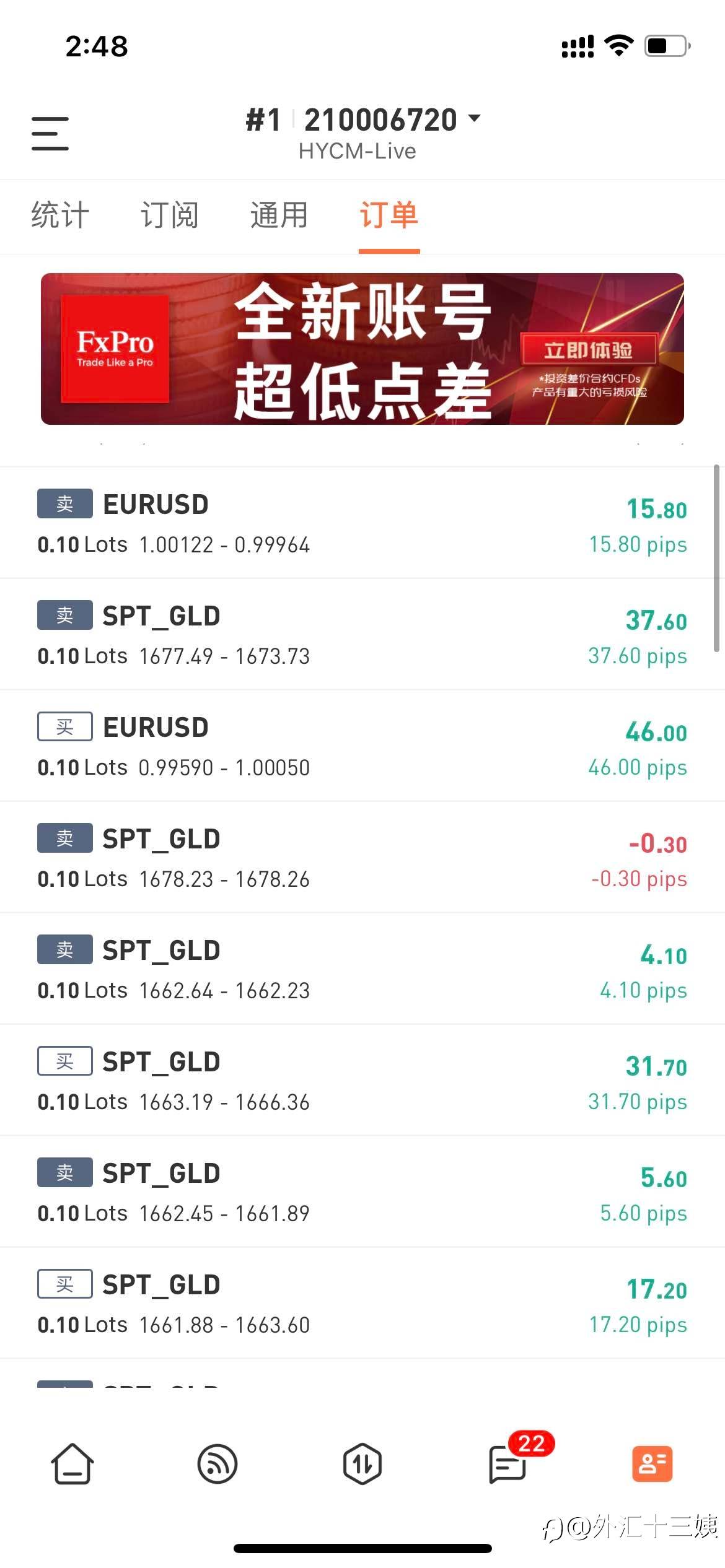Tap the FxPro logo in banner

tap(115, 349)
